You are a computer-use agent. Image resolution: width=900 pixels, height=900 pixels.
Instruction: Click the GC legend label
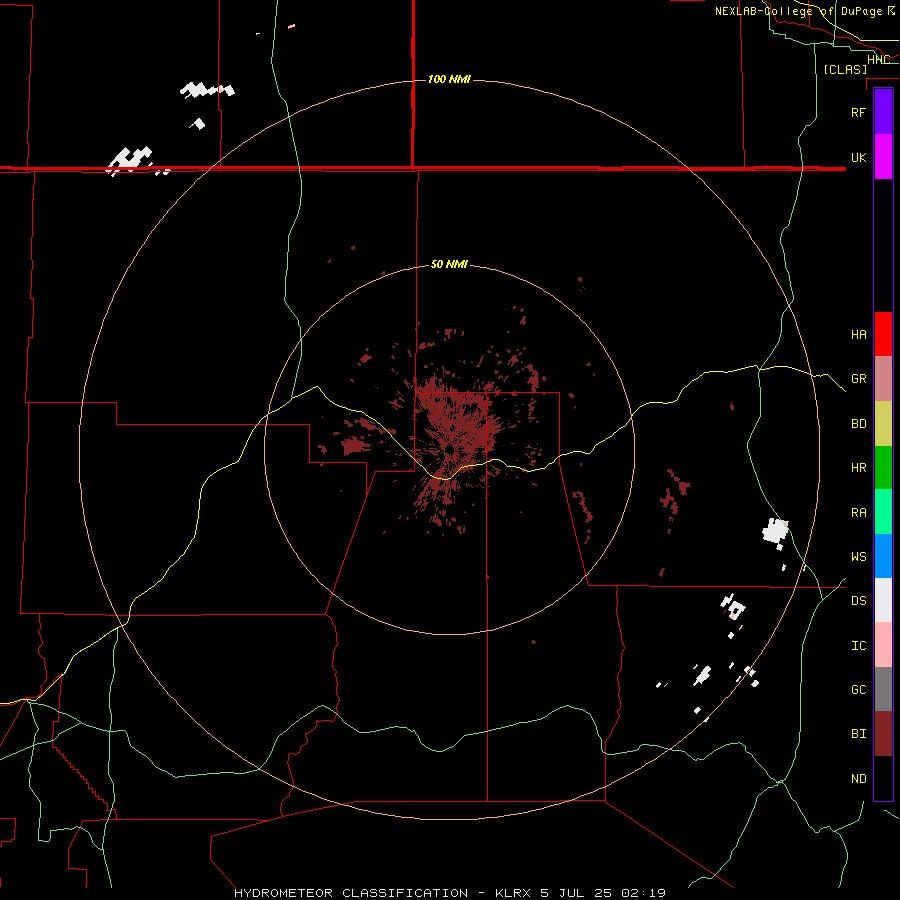[x=858, y=689]
